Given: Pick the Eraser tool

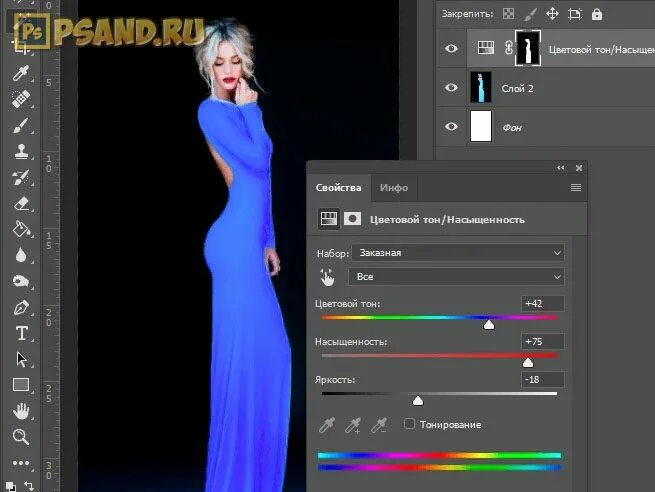Looking at the screenshot, I should click(20, 203).
